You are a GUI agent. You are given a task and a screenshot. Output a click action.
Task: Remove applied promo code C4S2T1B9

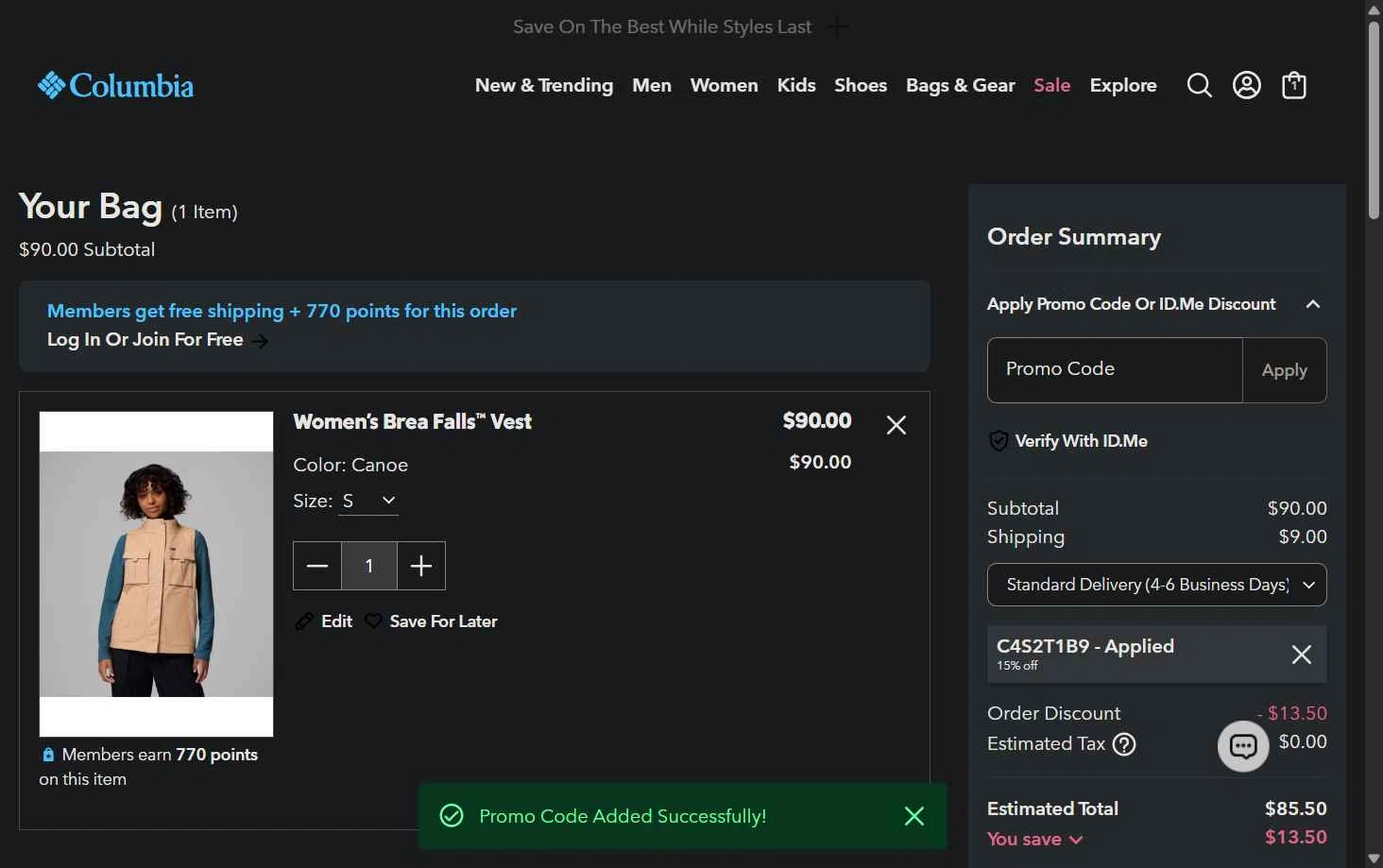1301,655
